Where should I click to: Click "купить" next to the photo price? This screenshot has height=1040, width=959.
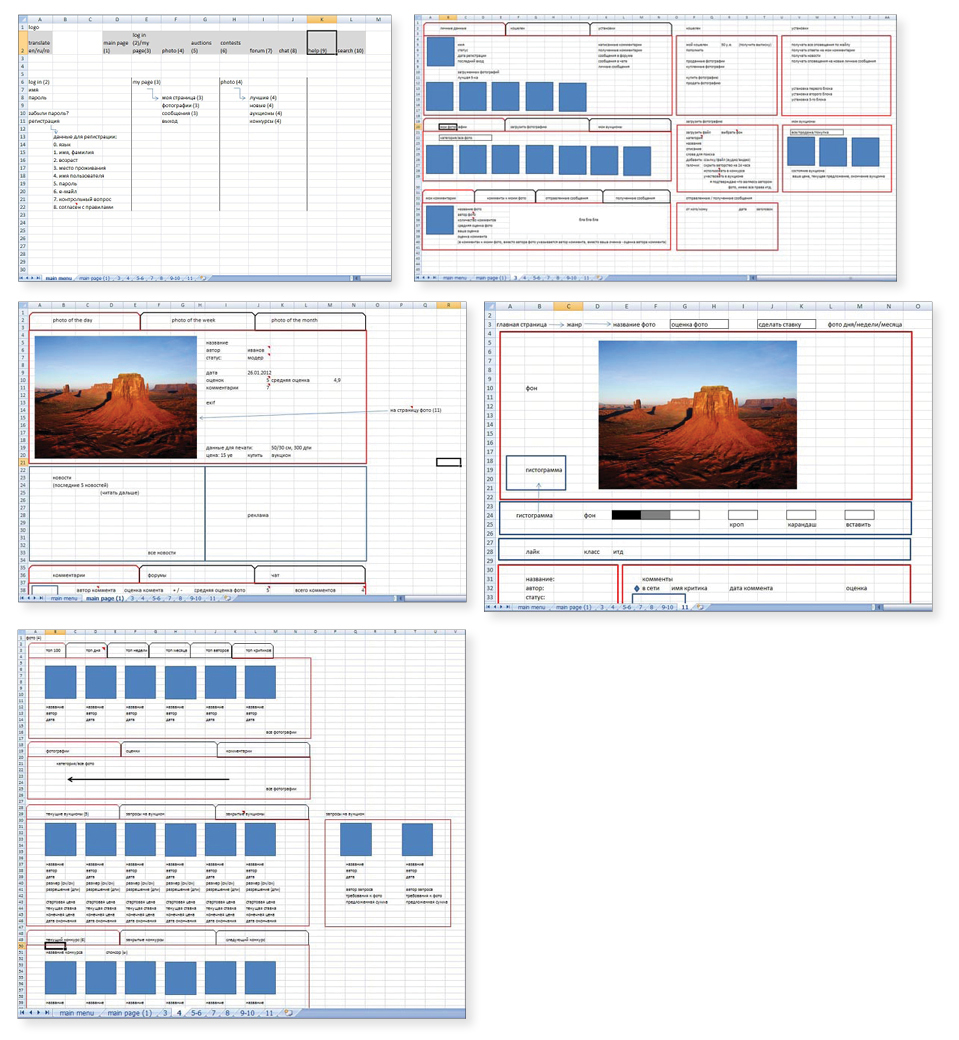tap(254, 454)
